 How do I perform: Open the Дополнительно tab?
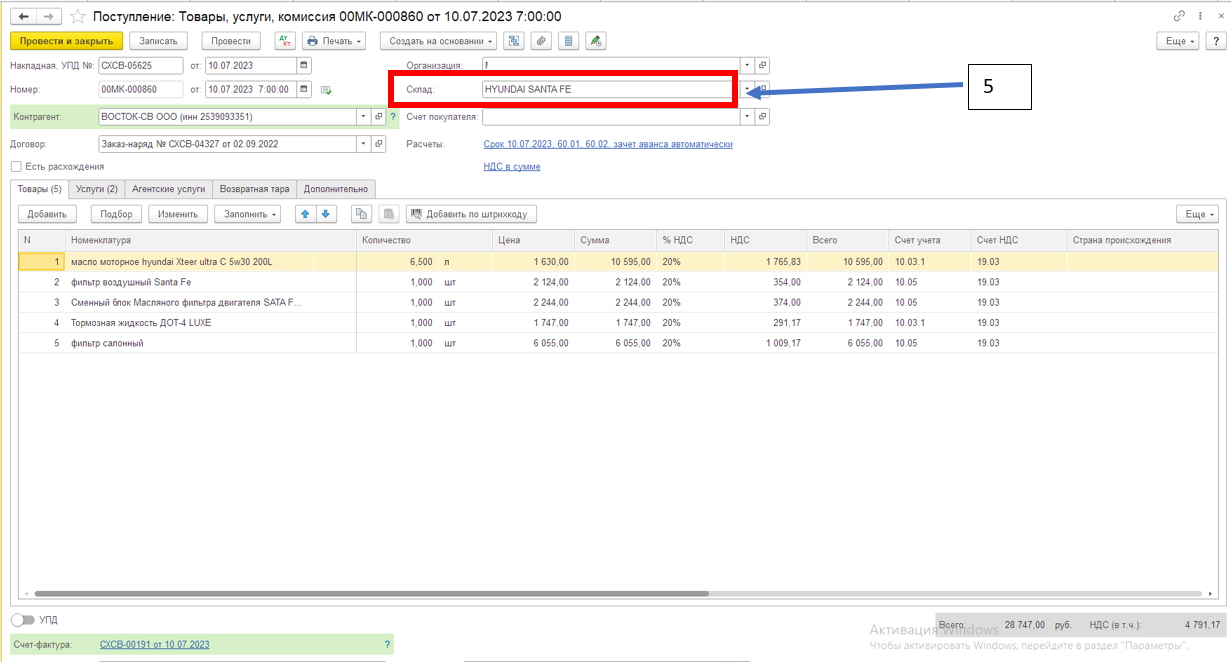336,188
